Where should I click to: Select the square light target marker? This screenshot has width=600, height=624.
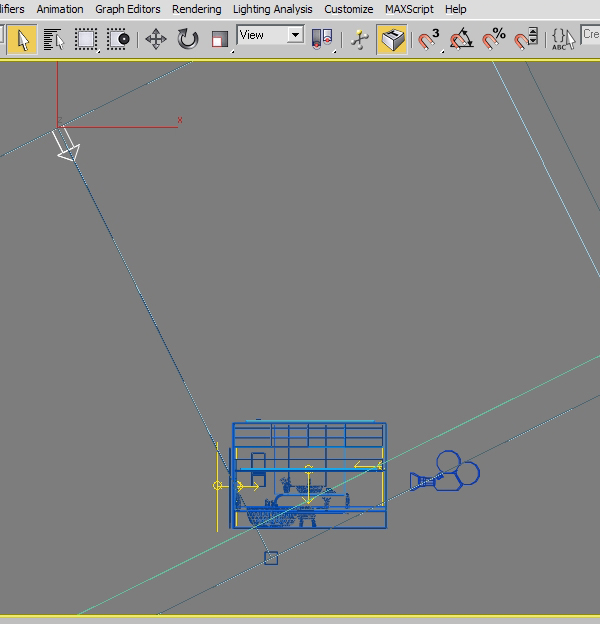coord(271,558)
